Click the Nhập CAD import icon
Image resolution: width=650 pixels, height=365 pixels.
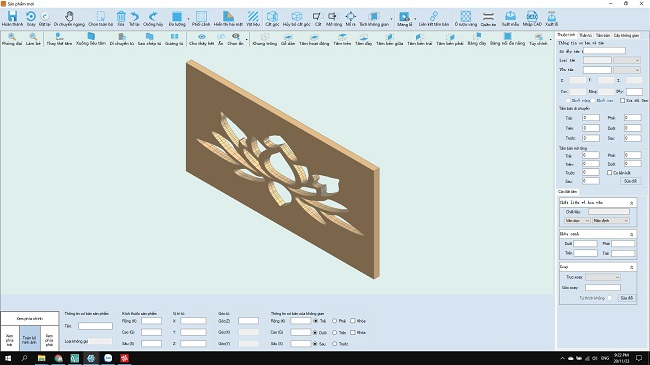(532, 18)
